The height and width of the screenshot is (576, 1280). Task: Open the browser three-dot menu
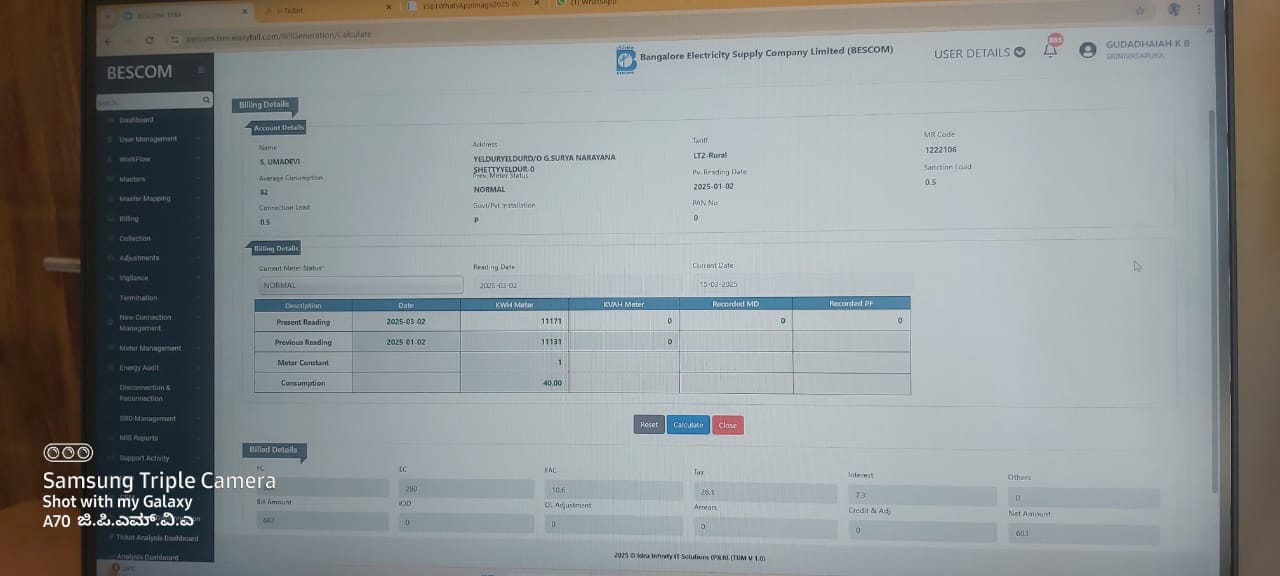1199,9
